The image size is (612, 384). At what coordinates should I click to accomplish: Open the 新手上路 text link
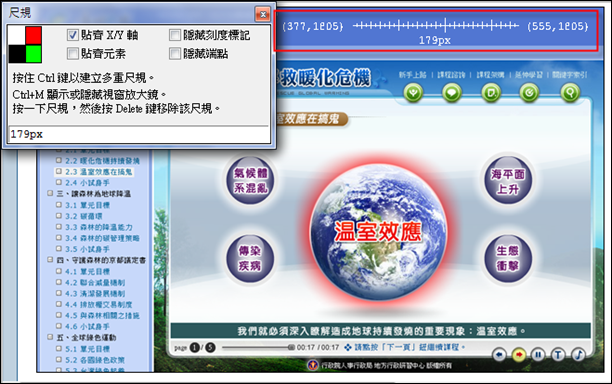[413, 75]
